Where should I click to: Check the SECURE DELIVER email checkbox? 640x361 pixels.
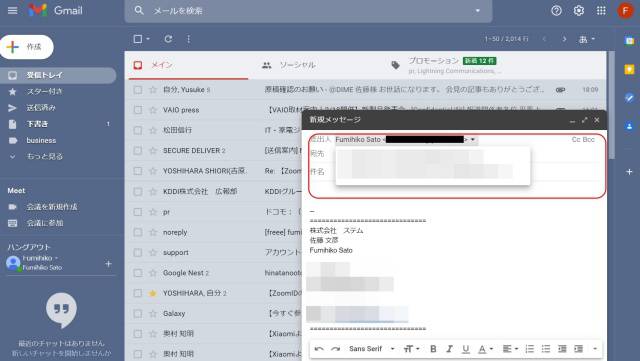[138, 151]
